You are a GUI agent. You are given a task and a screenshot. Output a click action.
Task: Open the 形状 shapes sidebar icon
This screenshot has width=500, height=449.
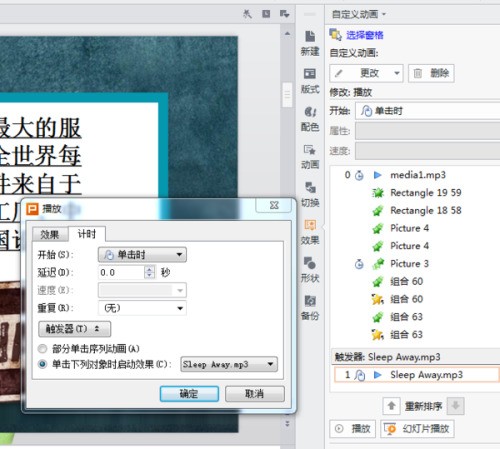310,270
